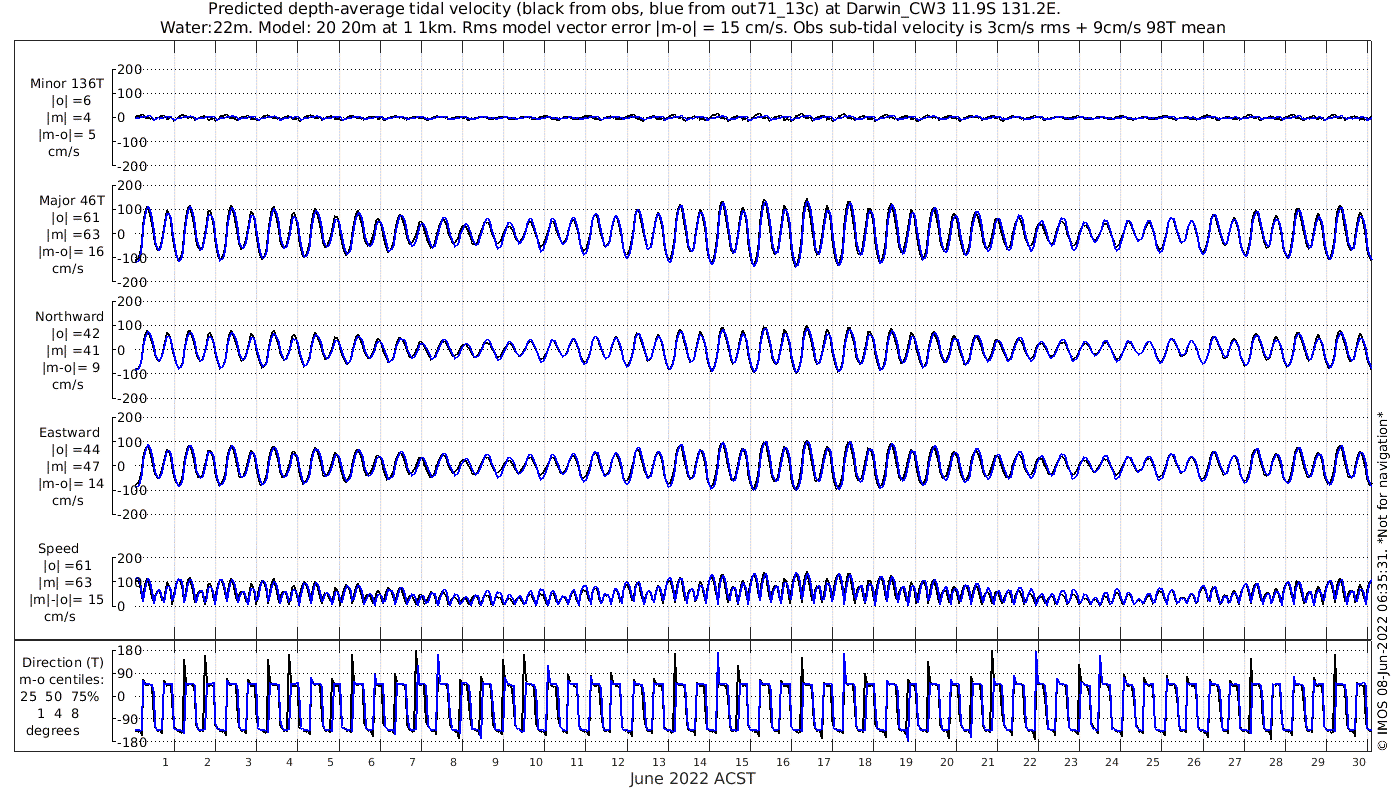The width and height of the screenshot is (1400, 800).
Task: Click the '-180' tick of the Direction panel
Action: click(x=129, y=742)
